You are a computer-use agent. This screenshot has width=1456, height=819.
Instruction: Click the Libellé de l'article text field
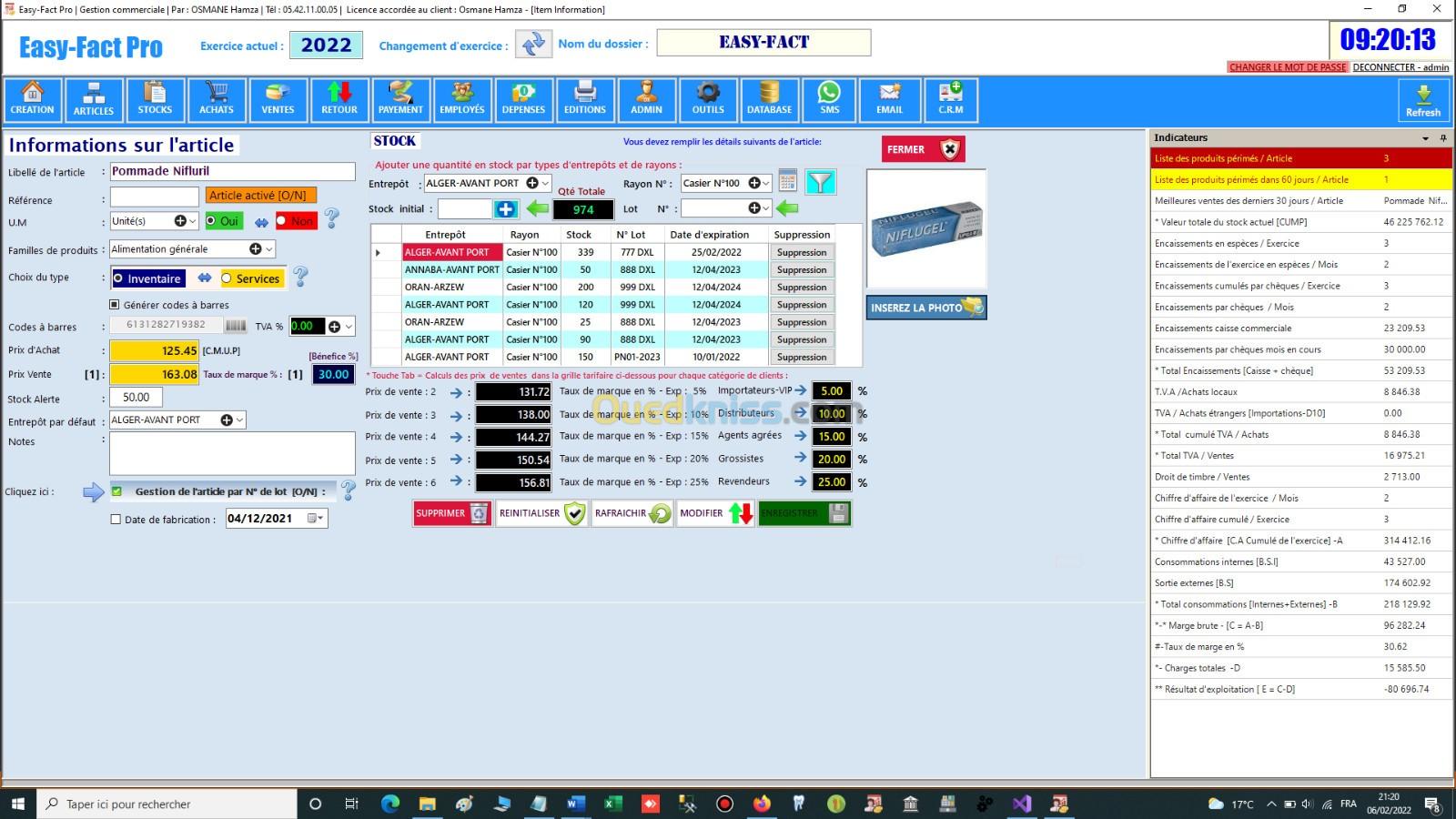(x=232, y=171)
